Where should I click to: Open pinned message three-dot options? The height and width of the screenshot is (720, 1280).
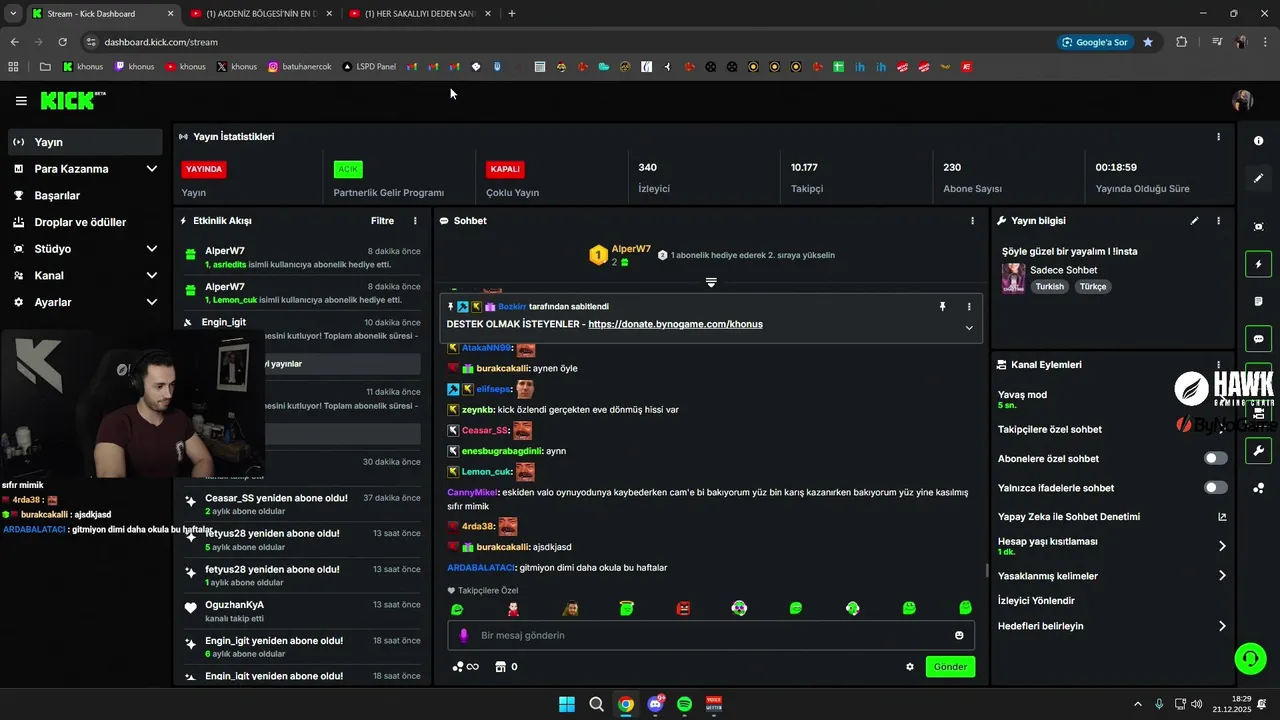968,307
